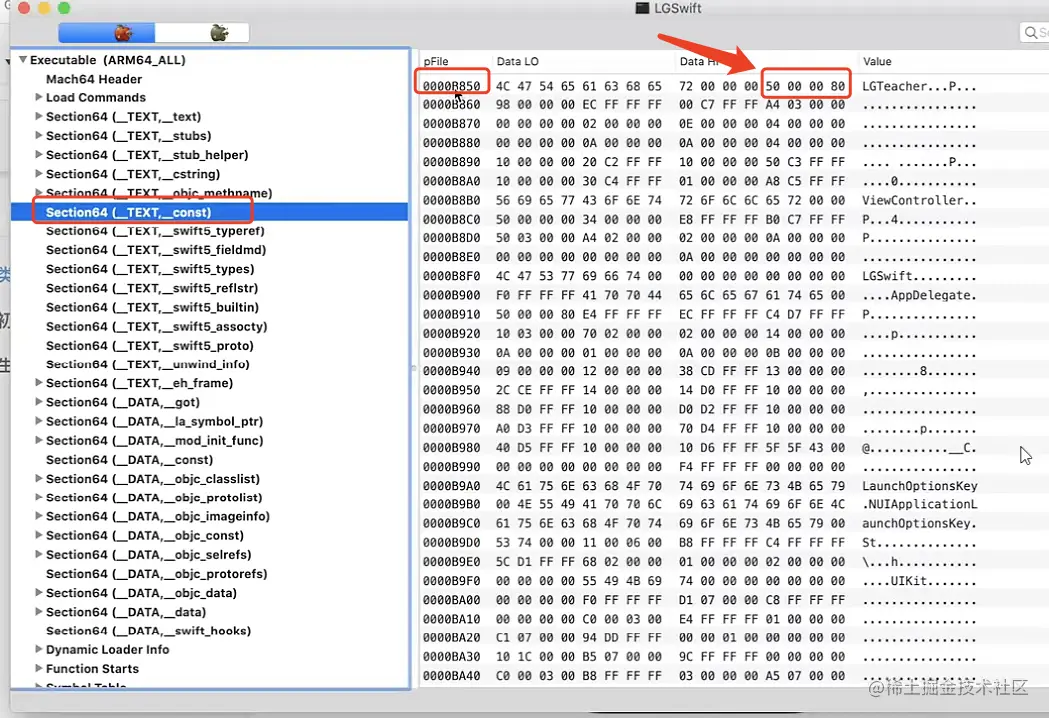The width and height of the screenshot is (1049, 718).
Task: Expand Section64 (__TEXT,__stubs) disclosure triangle
Action: point(39,135)
